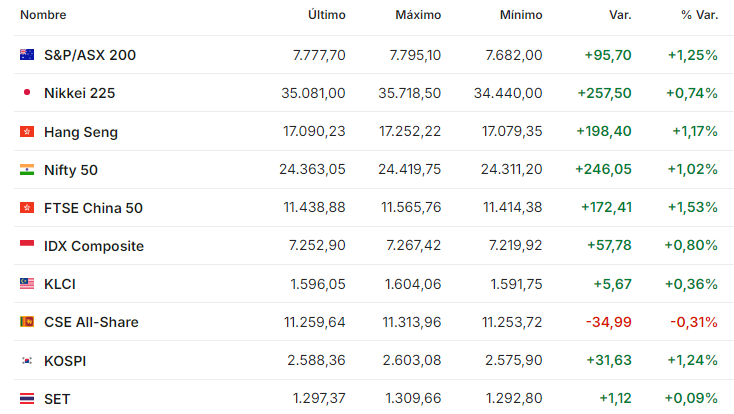Screen dimensions: 734x414
Task: Open the CSE All-Share index link
Action: tap(91, 322)
